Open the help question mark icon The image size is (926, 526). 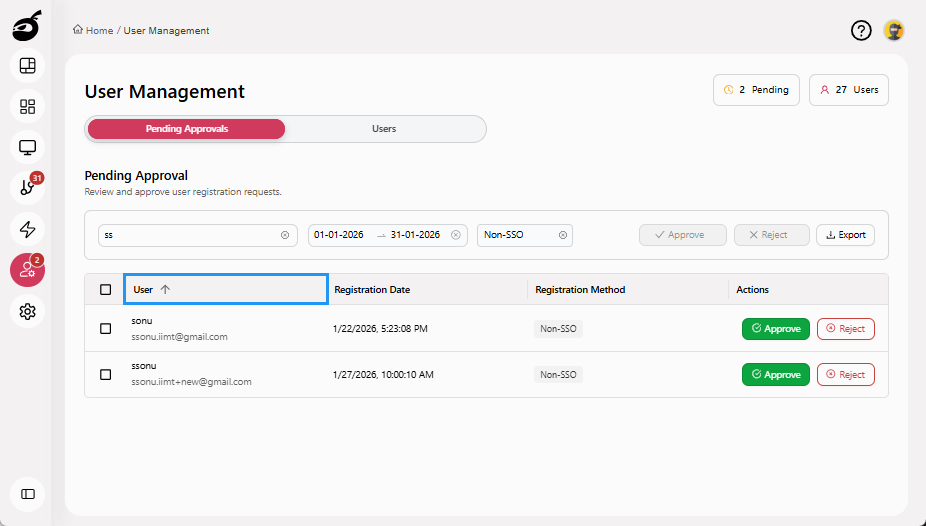coord(861,31)
